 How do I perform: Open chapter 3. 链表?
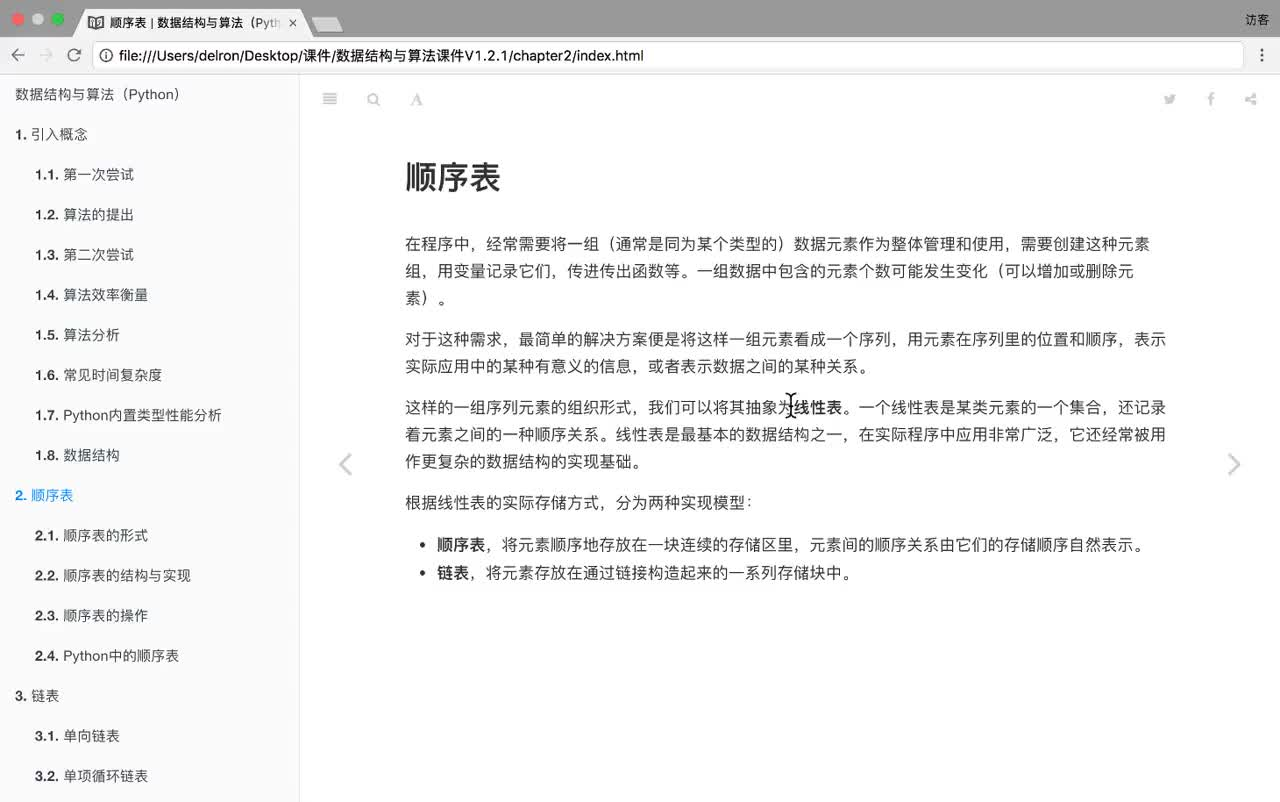click(x=37, y=695)
